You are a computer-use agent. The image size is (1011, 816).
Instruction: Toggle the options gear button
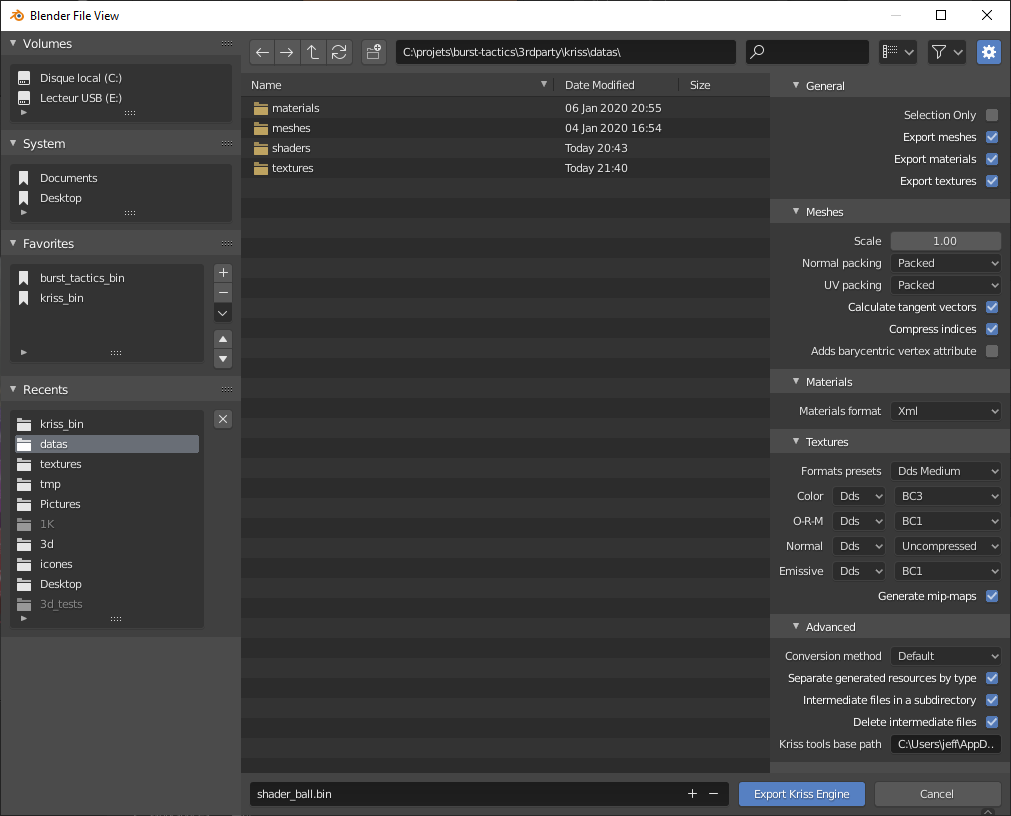989,52
